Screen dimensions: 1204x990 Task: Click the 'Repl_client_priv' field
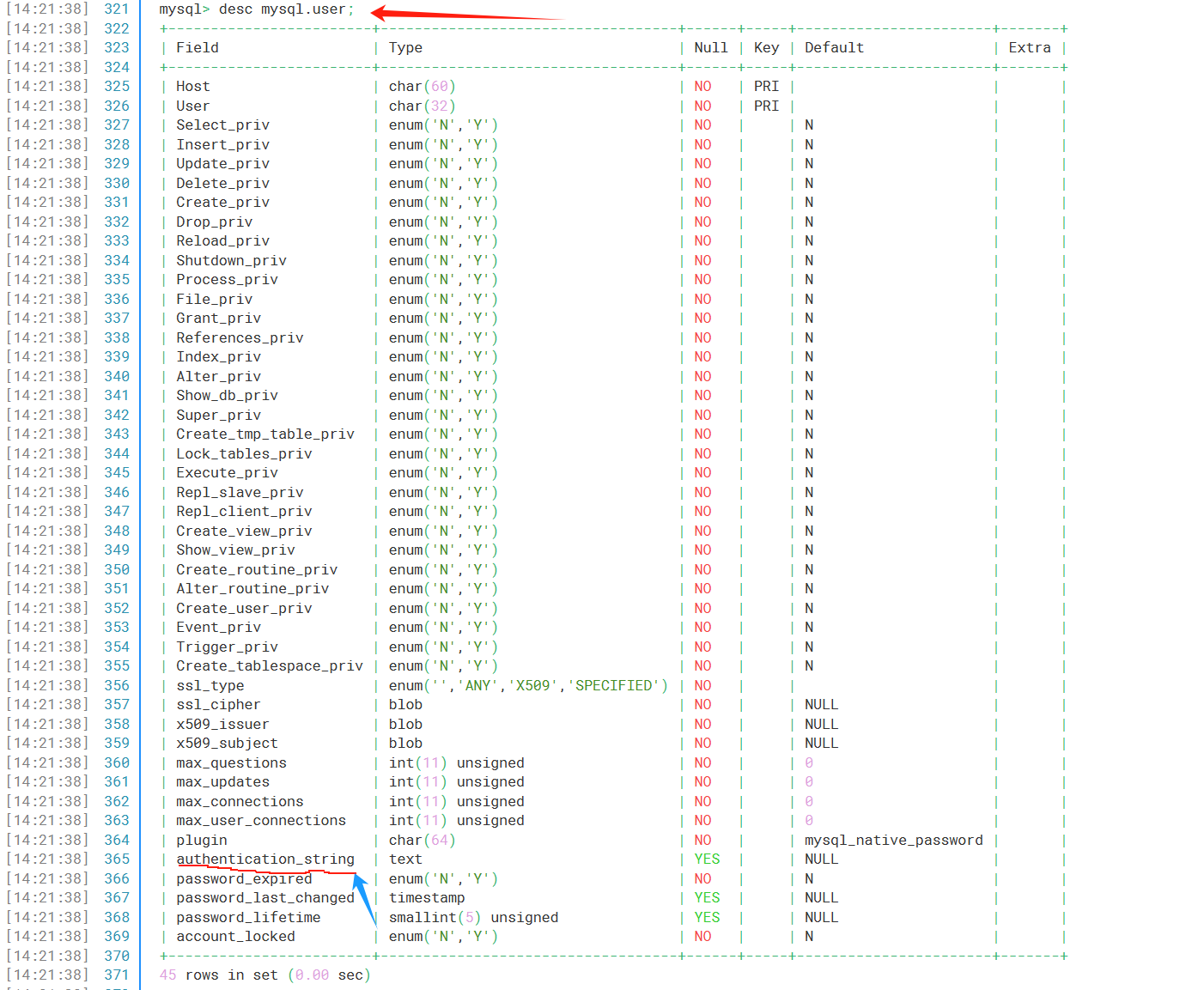click(245, 512)
